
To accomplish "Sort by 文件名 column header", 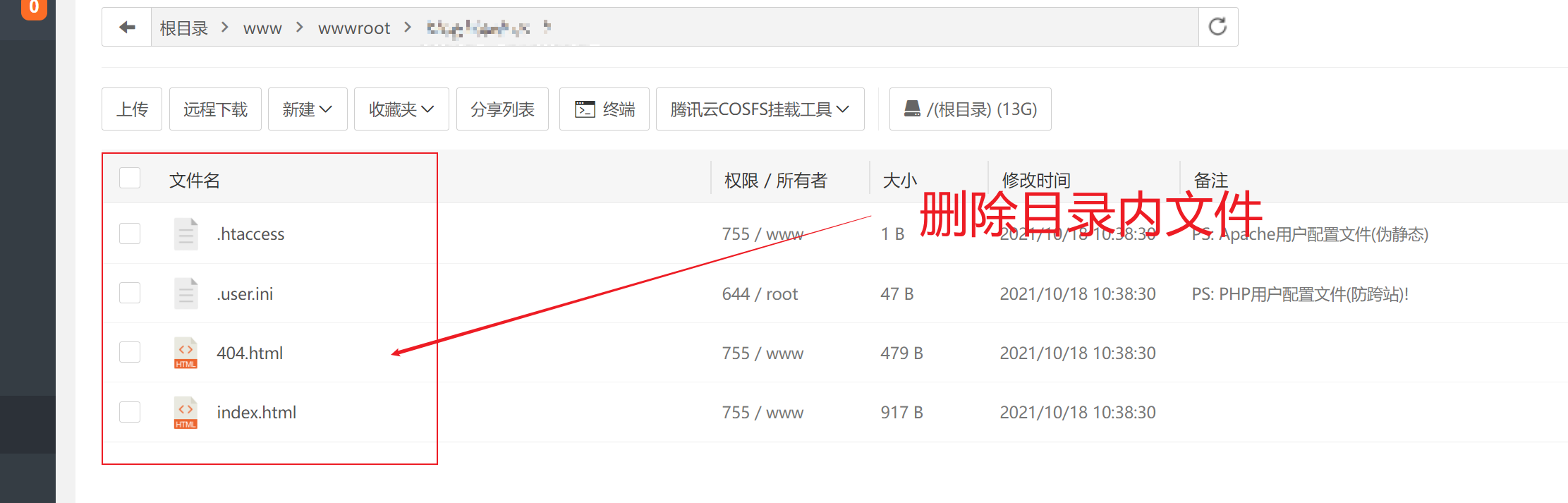I will click(x=195, y=181).
